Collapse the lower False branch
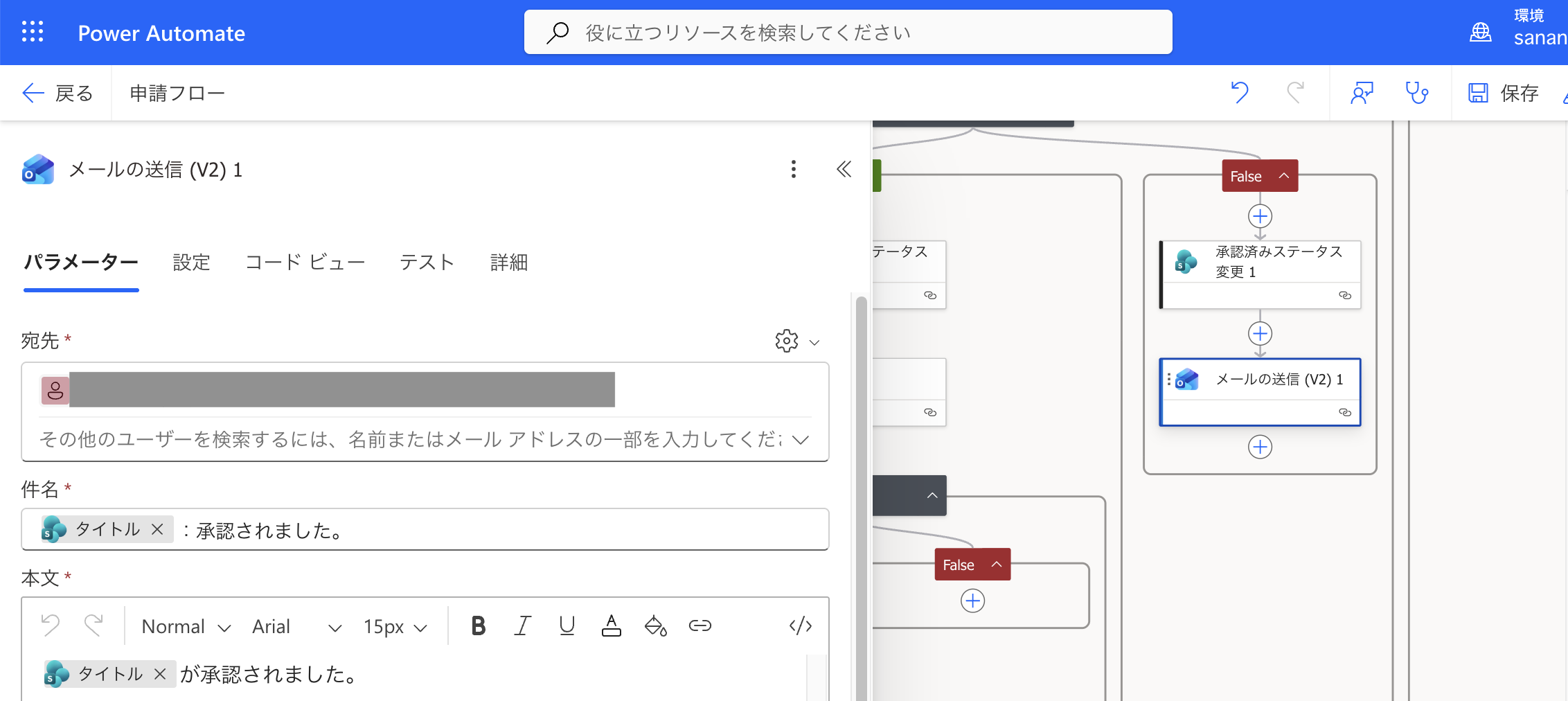This screenshot has width=1568, height=701. 997,565
